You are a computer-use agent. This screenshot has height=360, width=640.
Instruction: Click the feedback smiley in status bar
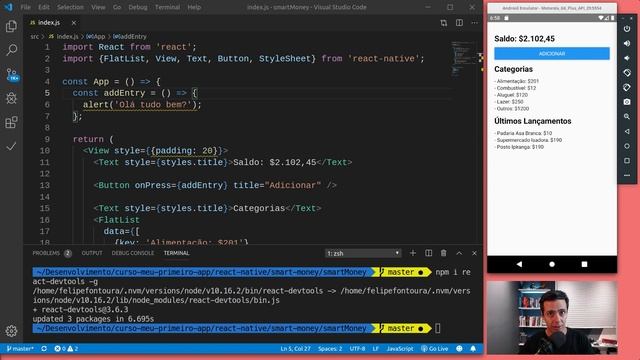click(459, 349)
